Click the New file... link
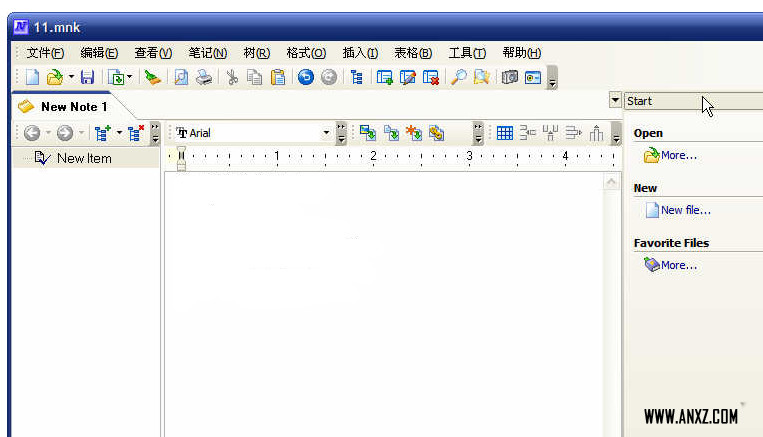Screen dimensions: 763x437 pyautogui.click(x=686, y=210)
